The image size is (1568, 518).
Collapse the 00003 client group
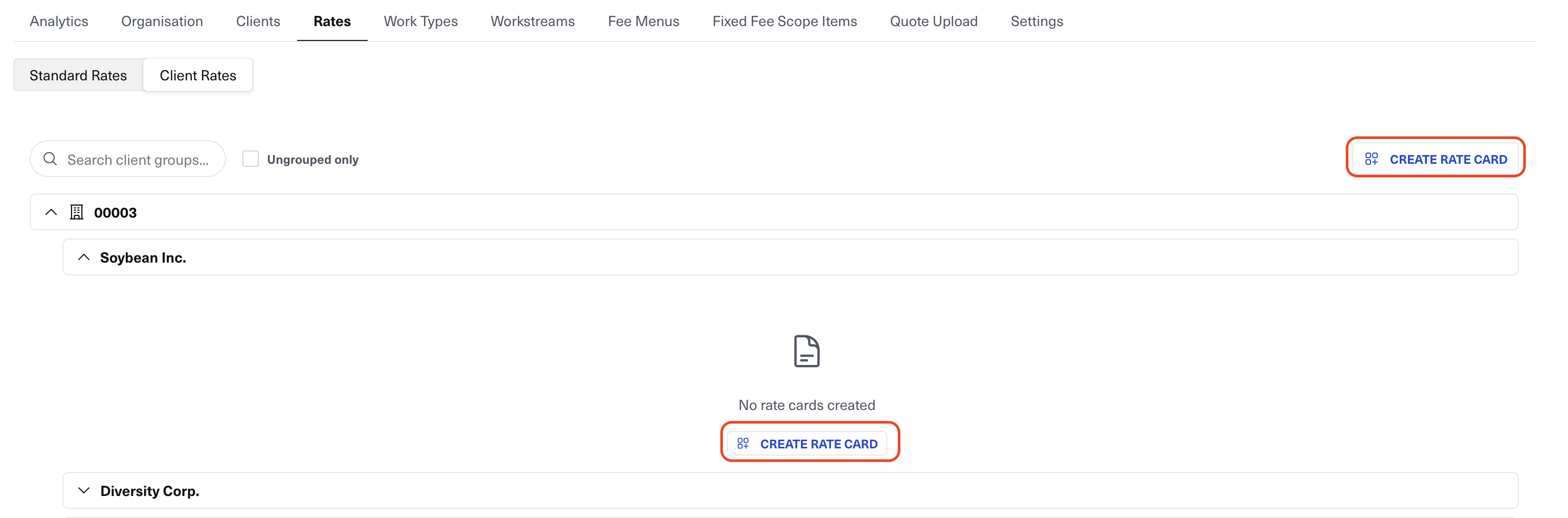[x=51, y=212]
